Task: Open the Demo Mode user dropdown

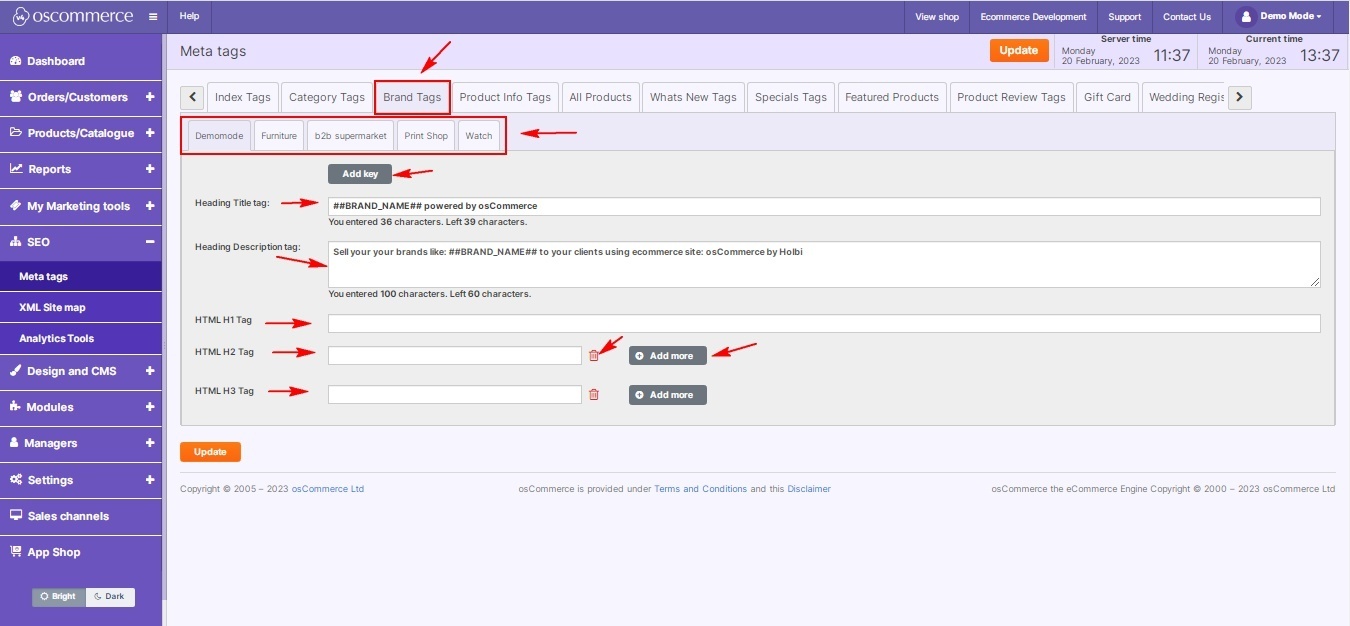Action: [1279, 17]
